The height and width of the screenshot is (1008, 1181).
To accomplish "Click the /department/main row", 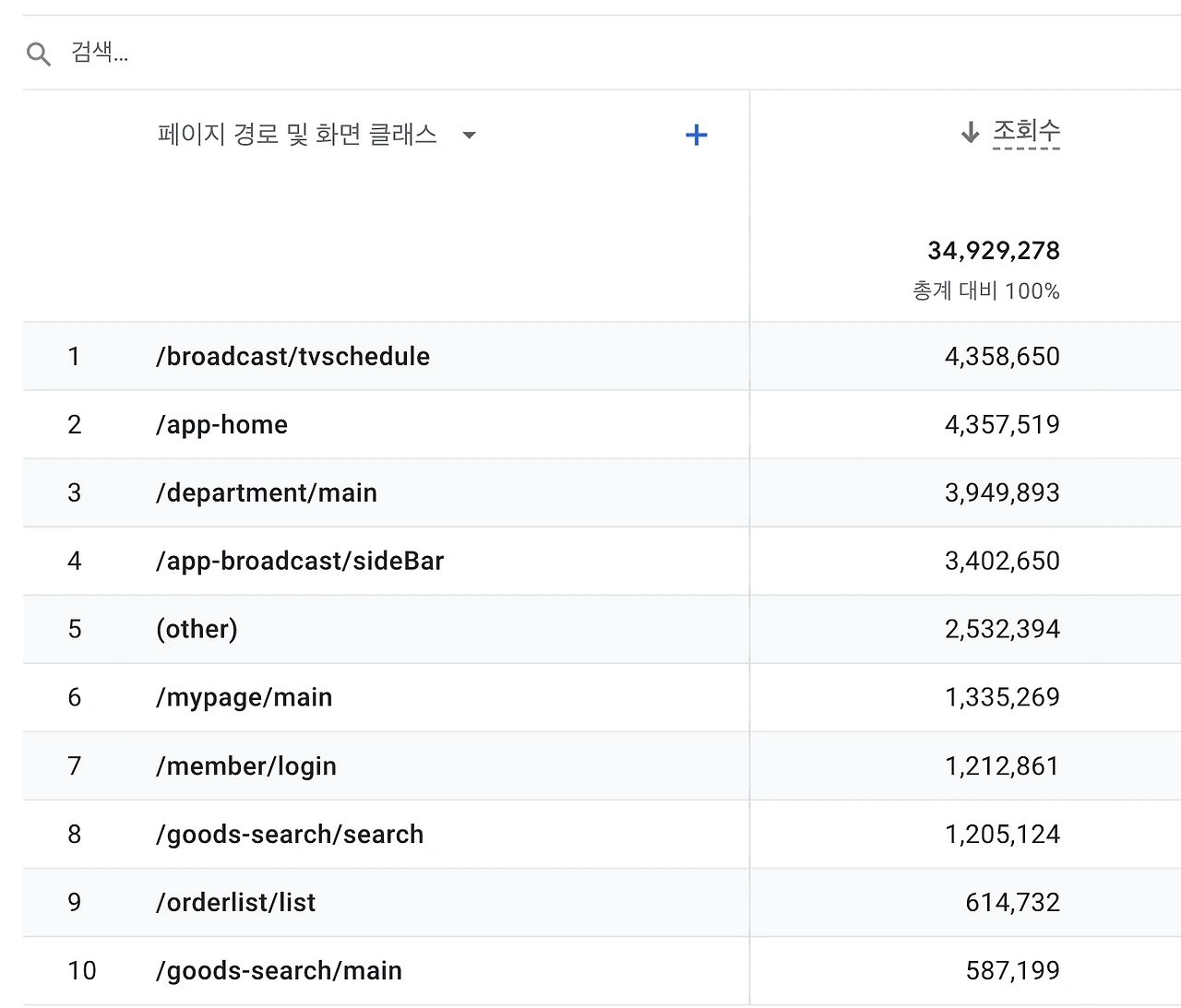I will point(266,493).
